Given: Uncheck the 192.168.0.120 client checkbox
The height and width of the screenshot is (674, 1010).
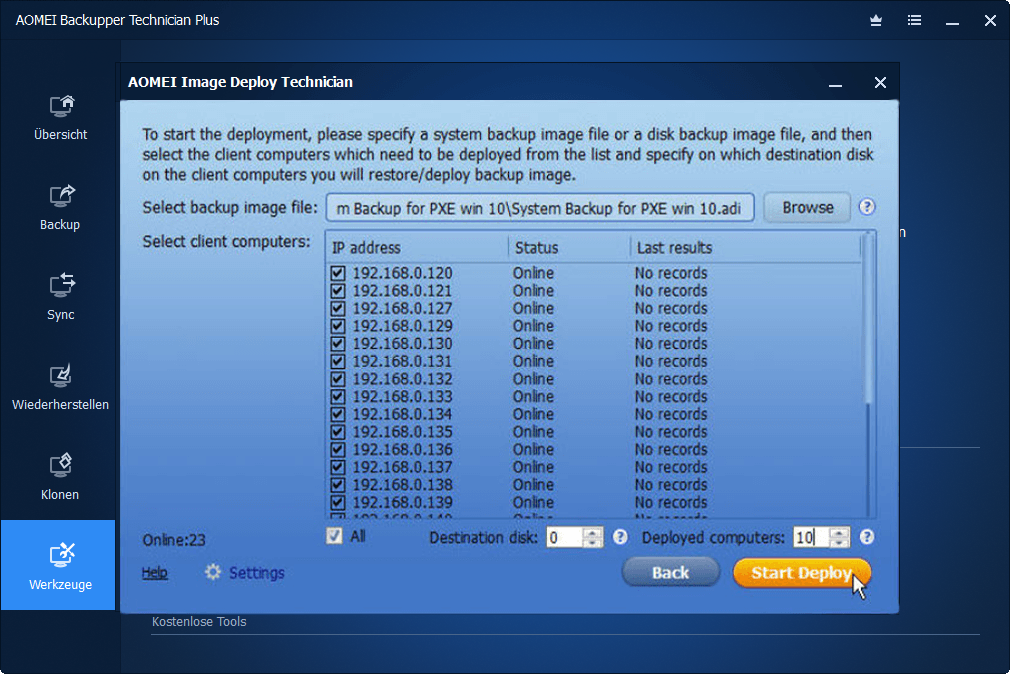Looking at the screenshot, I should pyautogui.click(x=338, y=273).
